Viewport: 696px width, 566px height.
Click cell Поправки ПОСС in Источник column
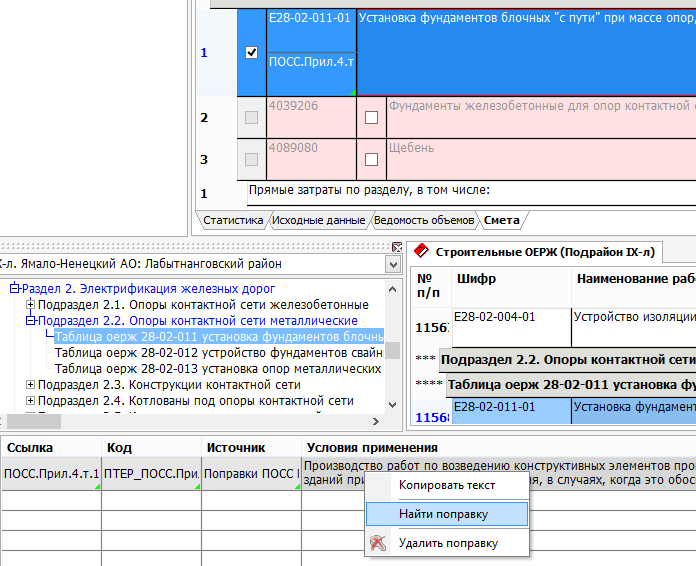[251, 474]
